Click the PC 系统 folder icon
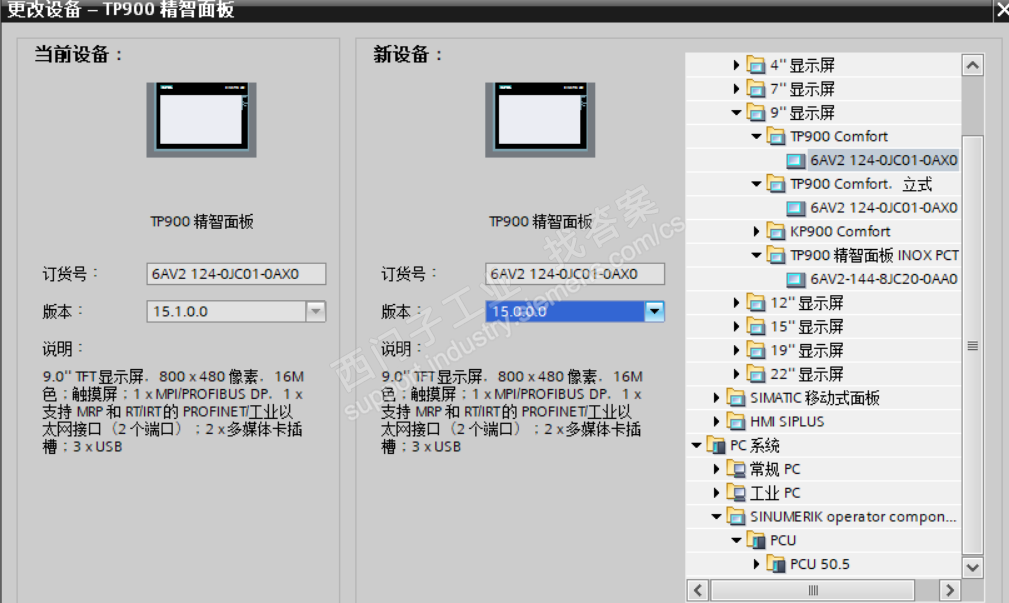 [716, 445]
